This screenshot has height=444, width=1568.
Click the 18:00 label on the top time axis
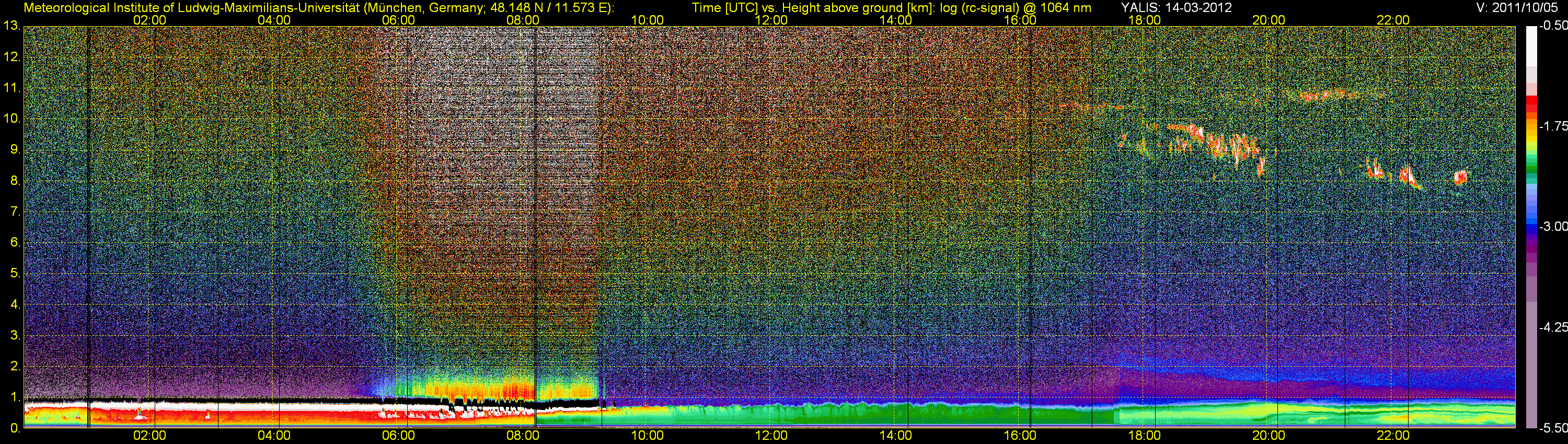tap(1144, 20)
